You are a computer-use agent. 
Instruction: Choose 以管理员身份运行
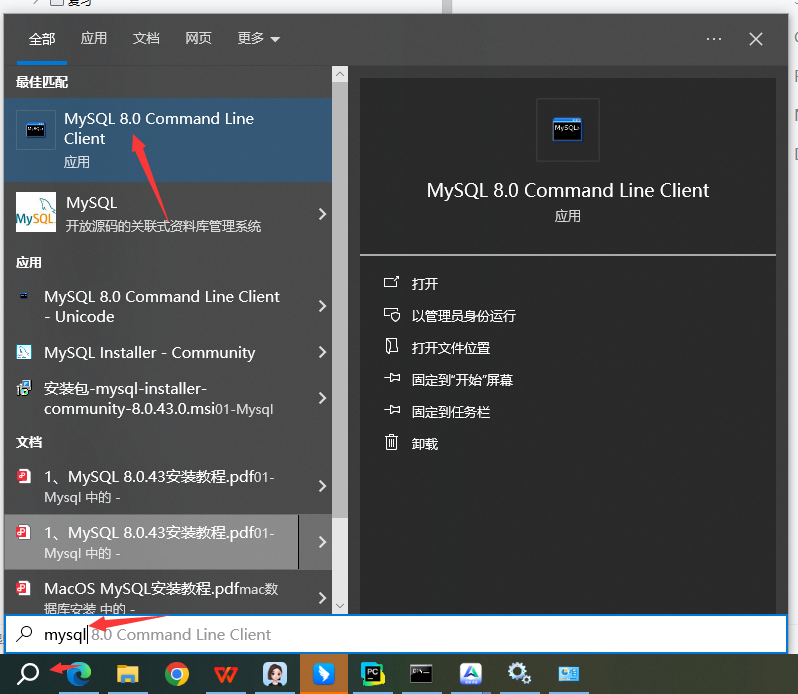[x=463, y=316]
